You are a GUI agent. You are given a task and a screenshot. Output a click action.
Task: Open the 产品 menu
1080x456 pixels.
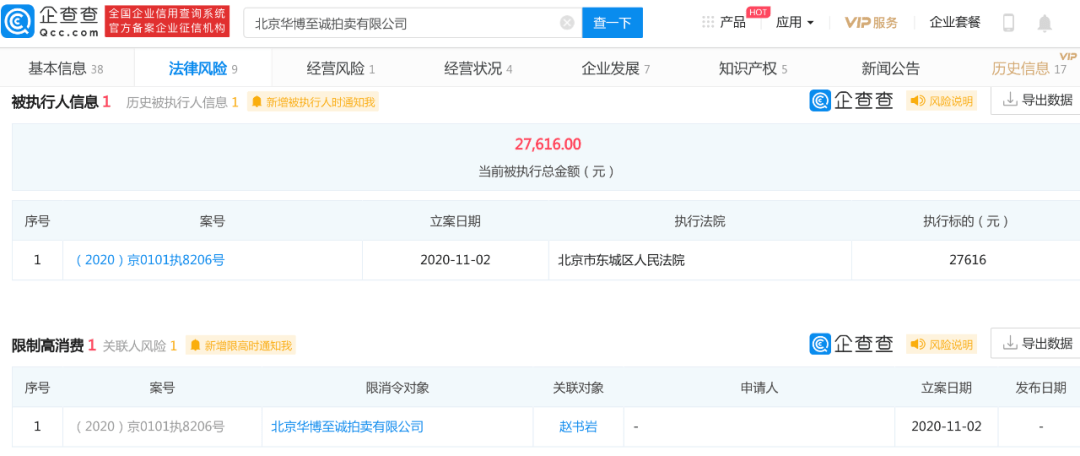(733, 22)
